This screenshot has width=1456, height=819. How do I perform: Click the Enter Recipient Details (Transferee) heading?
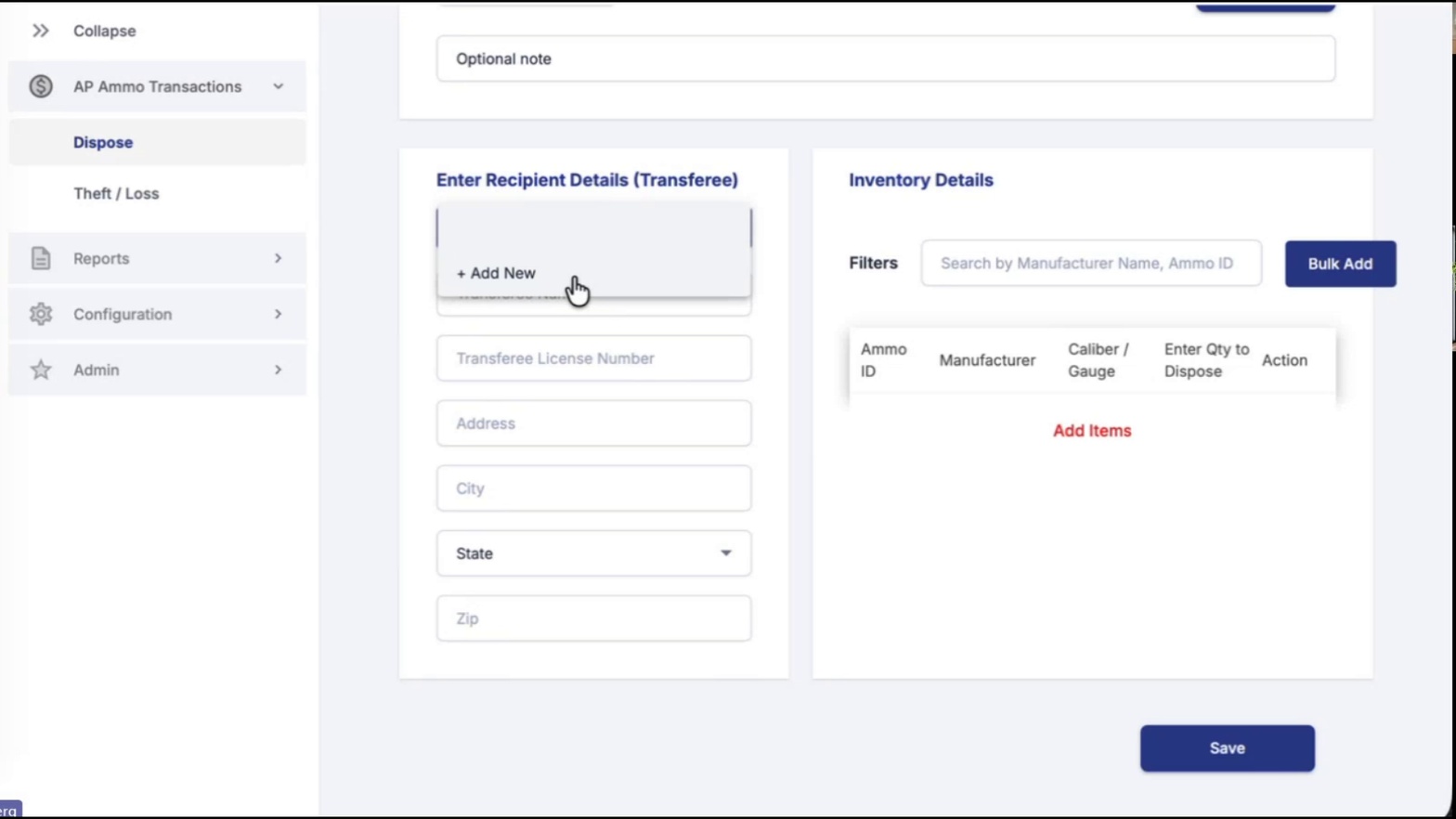587,180
